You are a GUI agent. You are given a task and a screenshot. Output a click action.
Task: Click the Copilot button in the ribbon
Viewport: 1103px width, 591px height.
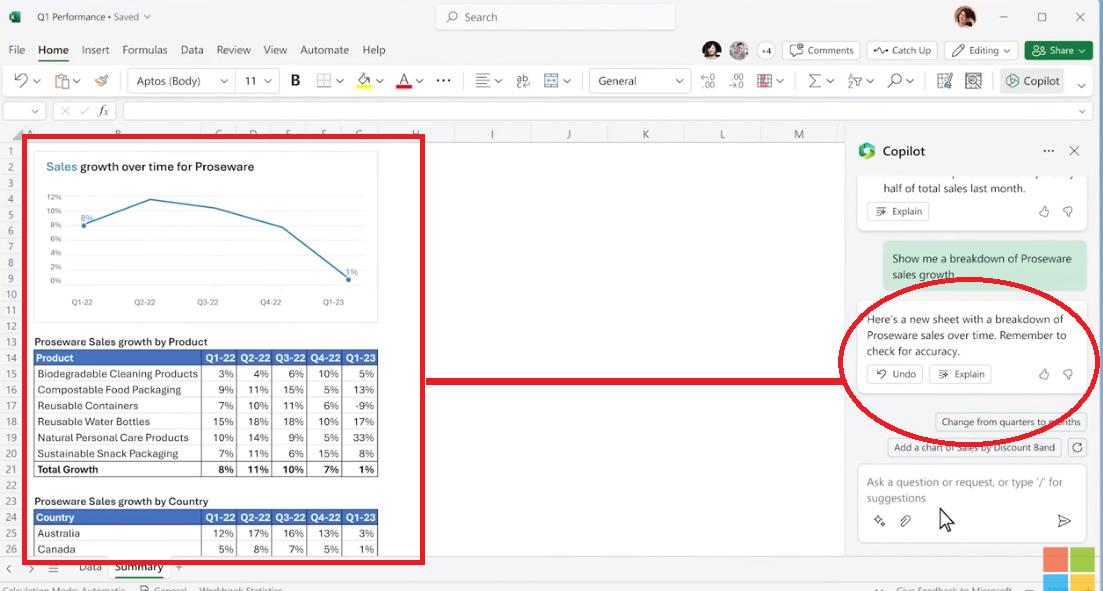(x=1032, y=81)
